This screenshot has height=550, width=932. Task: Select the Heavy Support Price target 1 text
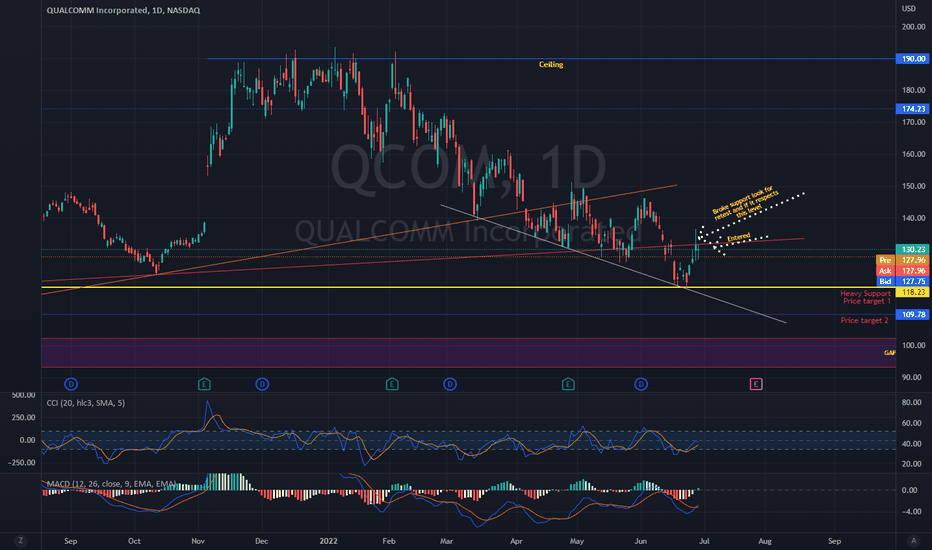pyautogui.click(x=865, y=297)
